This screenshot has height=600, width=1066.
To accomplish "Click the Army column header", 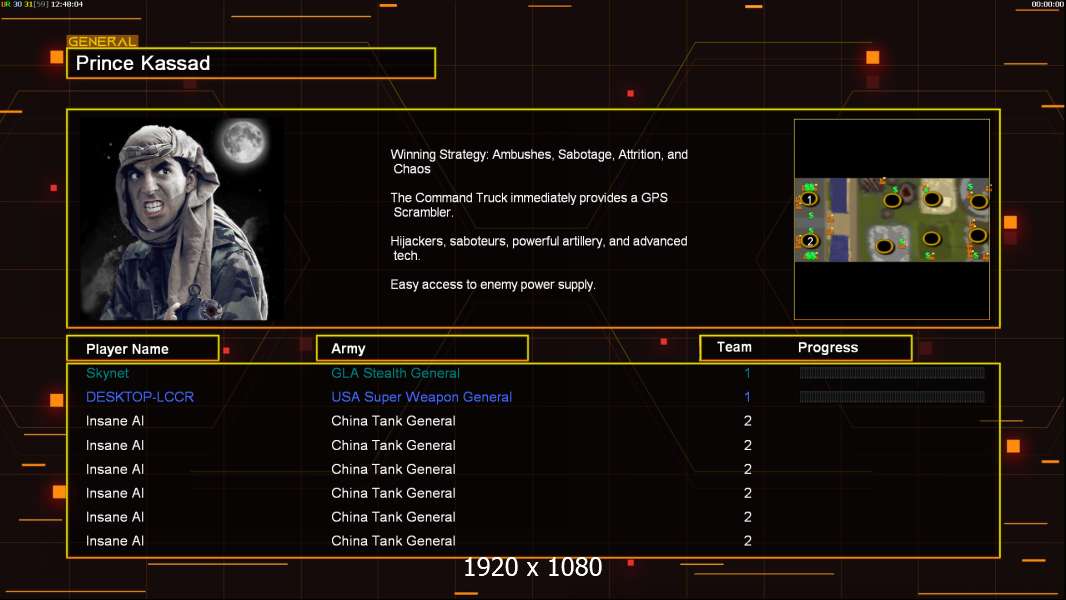I will [422, 348].
